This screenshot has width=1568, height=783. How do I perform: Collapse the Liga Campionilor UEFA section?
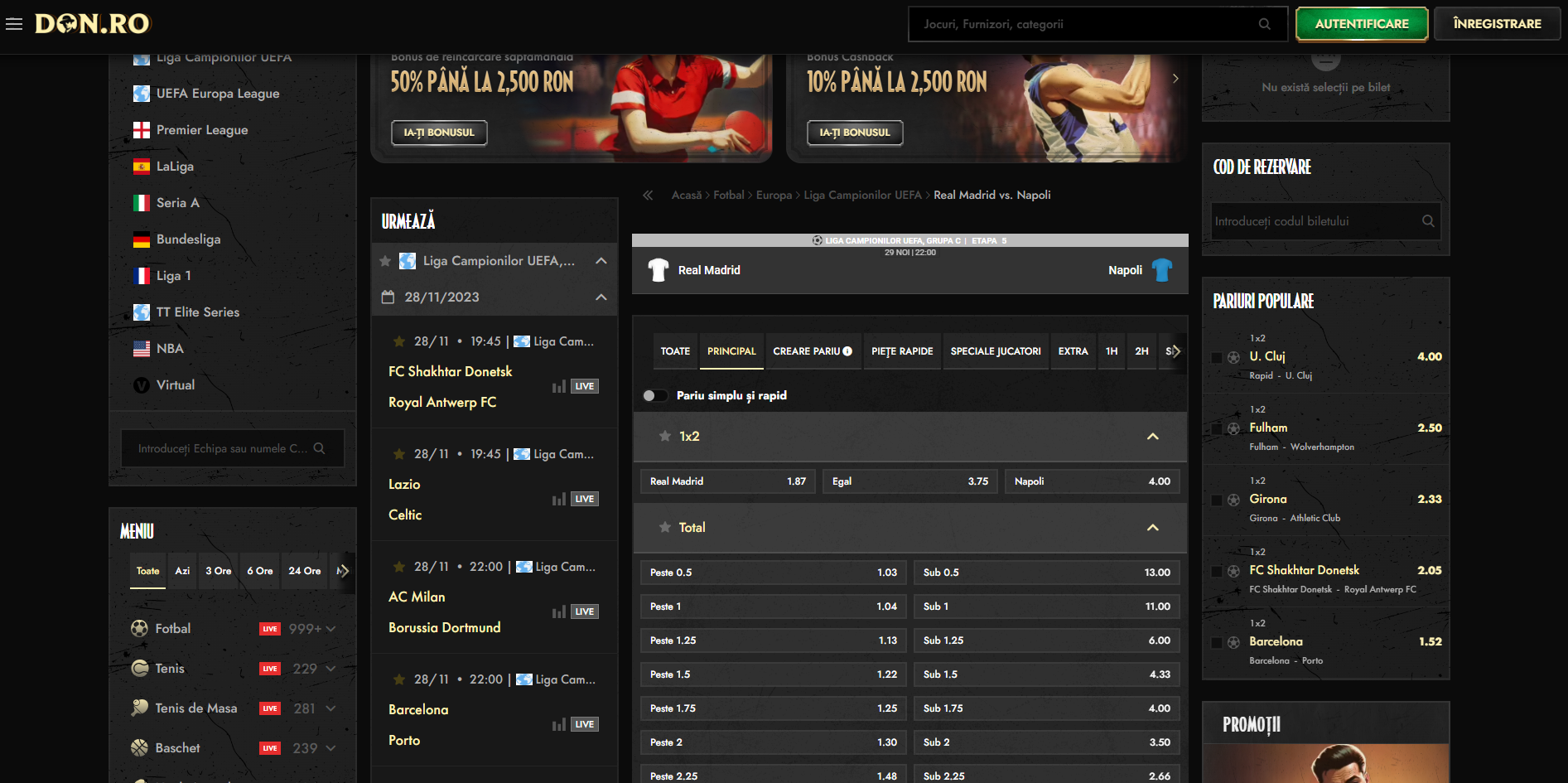click(x=601, y=261)
